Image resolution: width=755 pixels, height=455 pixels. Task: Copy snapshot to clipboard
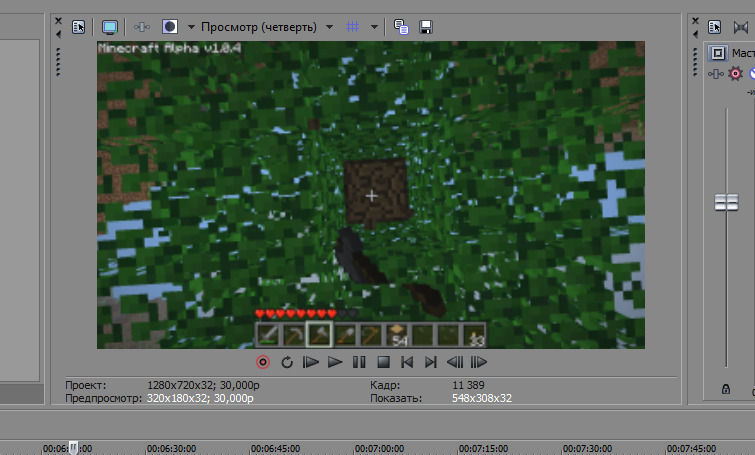(x=401, y=27)
